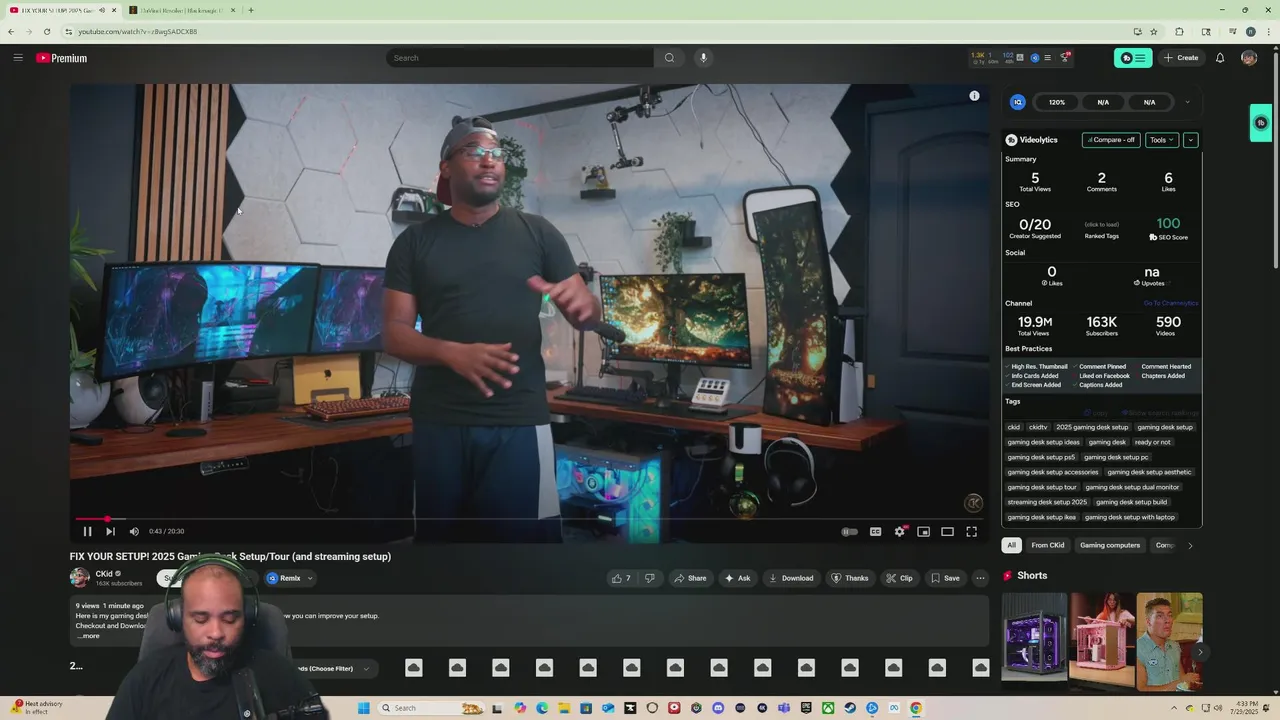Screen dimensions: 1280x720
Task: Open Videolytics Tools dropdown
Action: (1161, 140)
